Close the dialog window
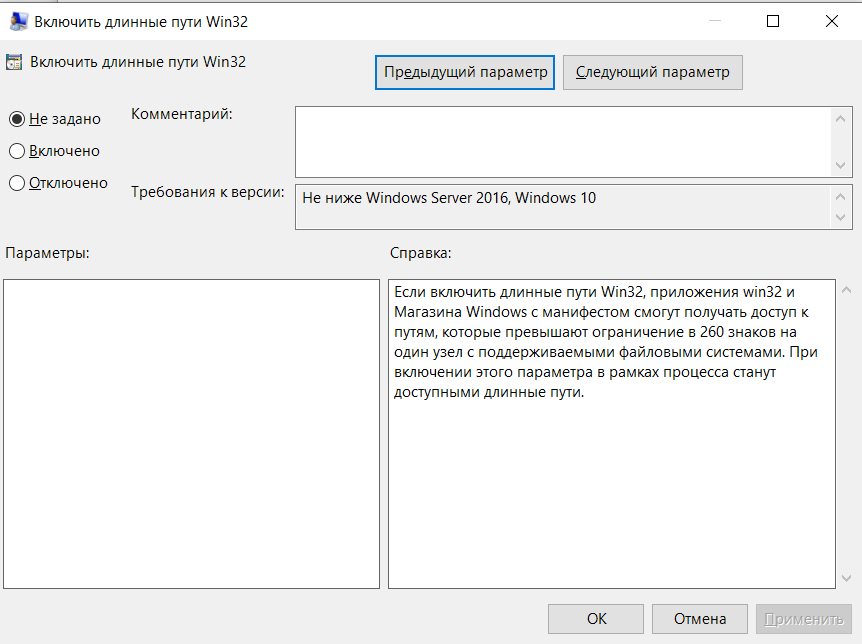This screenshot has height=644, width=862. click(832, 21)
